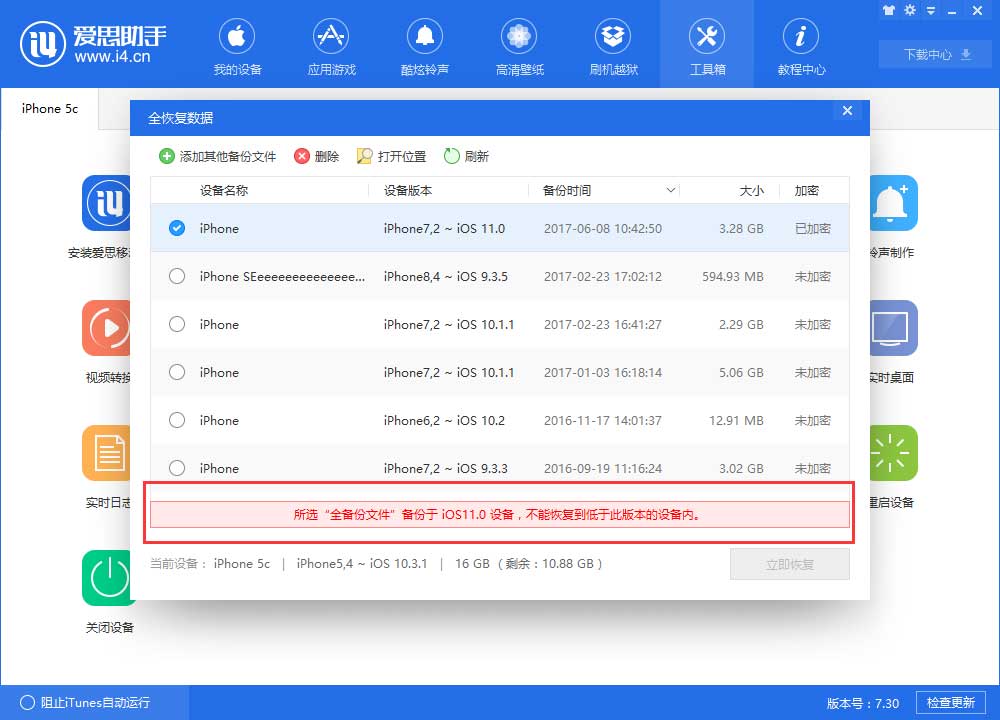The image size is (1000, 720).
Task: Select the iPhone SE iOS 9.3.5 backup
Action: (x=177, y=276)
